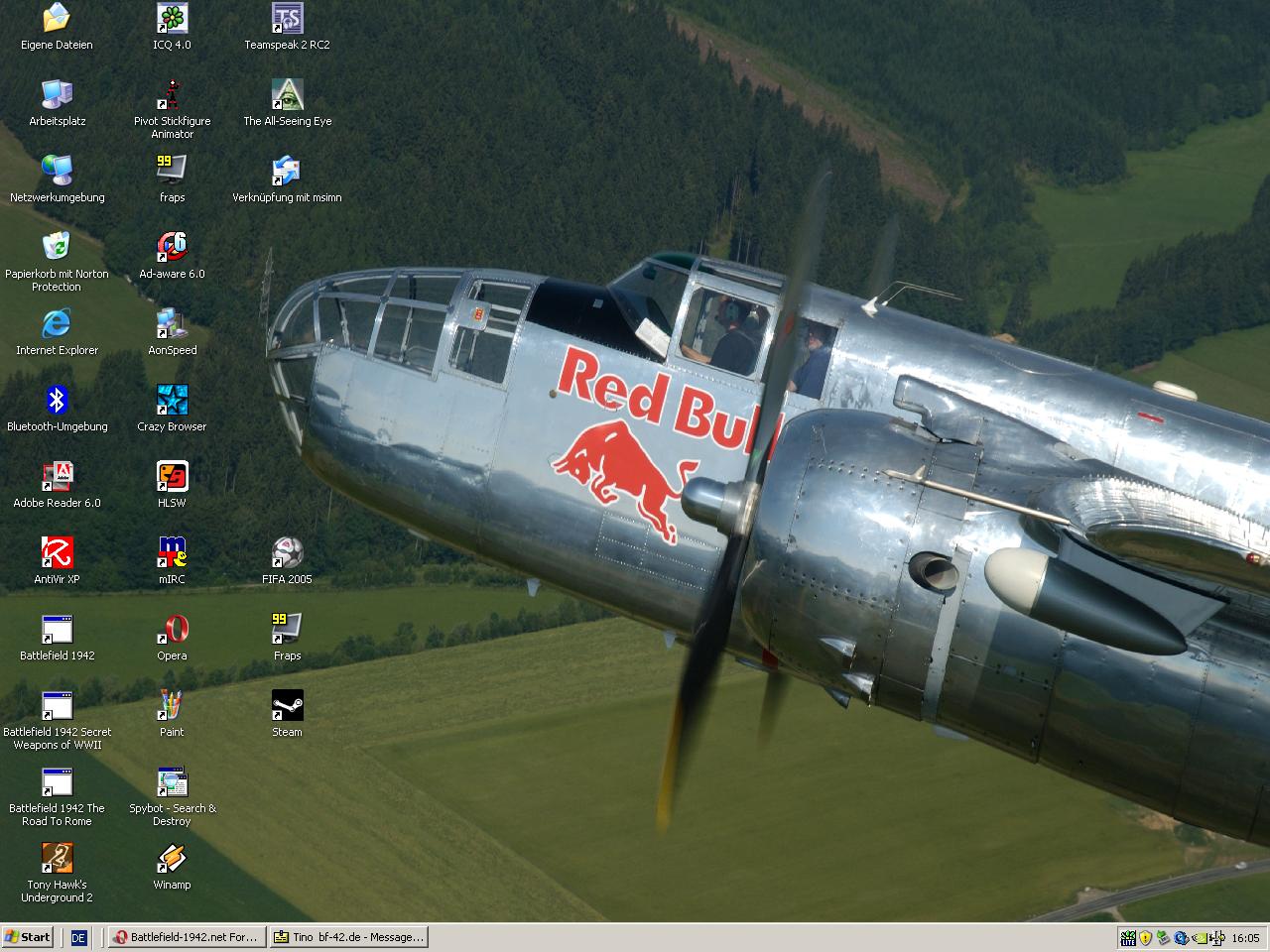Image resolution: width=1270 pixels, height=952 pixels.
Task: Click the network connection tray icon
Action: (x=1216, y=938)
